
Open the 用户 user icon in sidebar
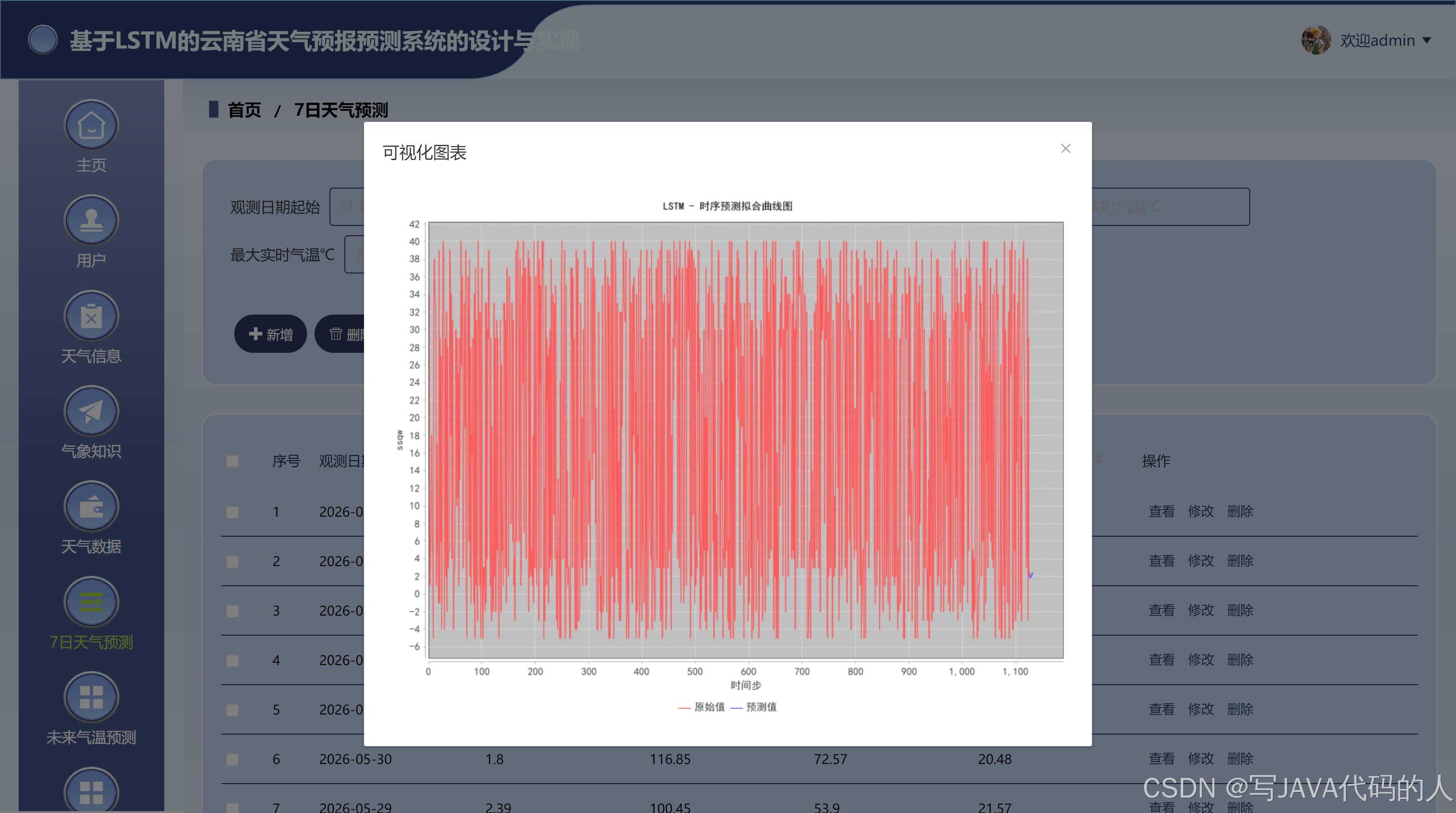91,221
